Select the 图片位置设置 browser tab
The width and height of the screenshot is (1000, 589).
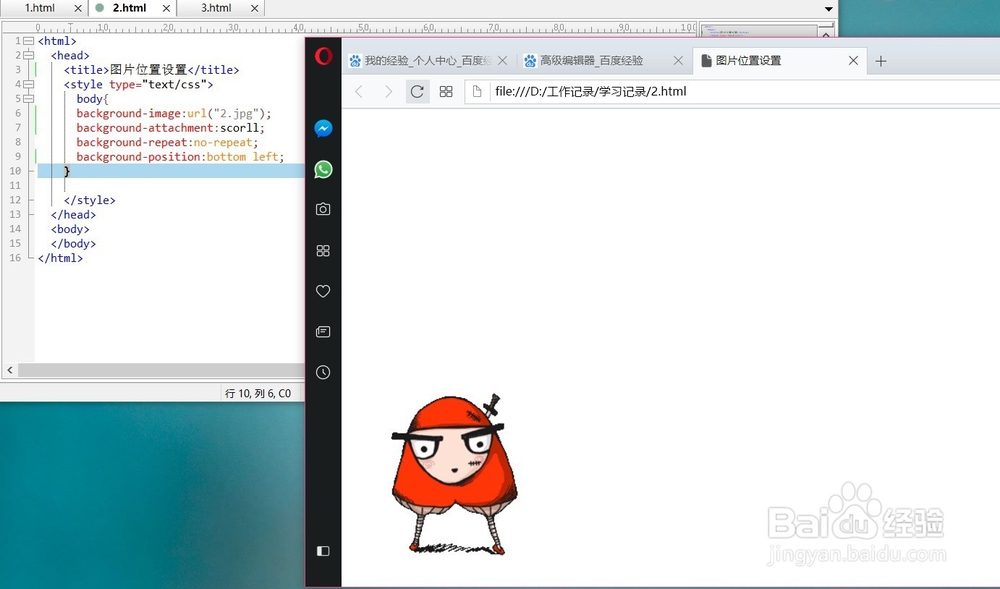pyautogui.click(x=779, y=61)
